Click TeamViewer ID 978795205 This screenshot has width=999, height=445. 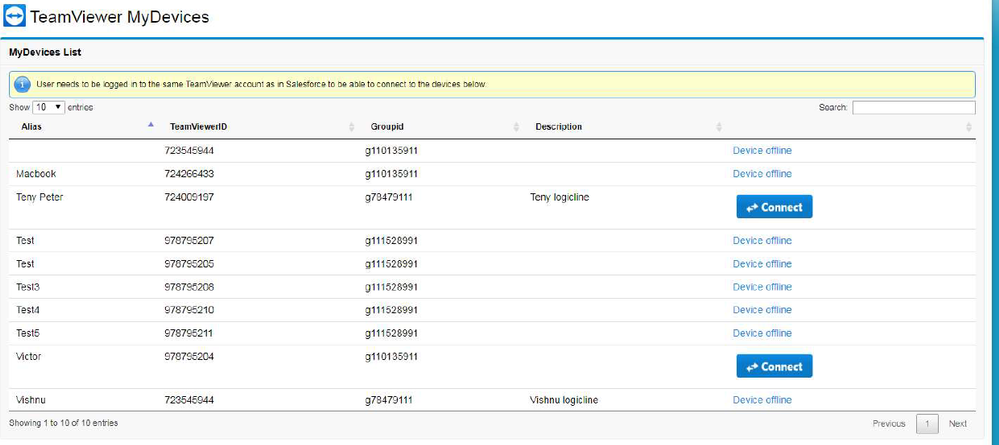[x=189, y=263]
